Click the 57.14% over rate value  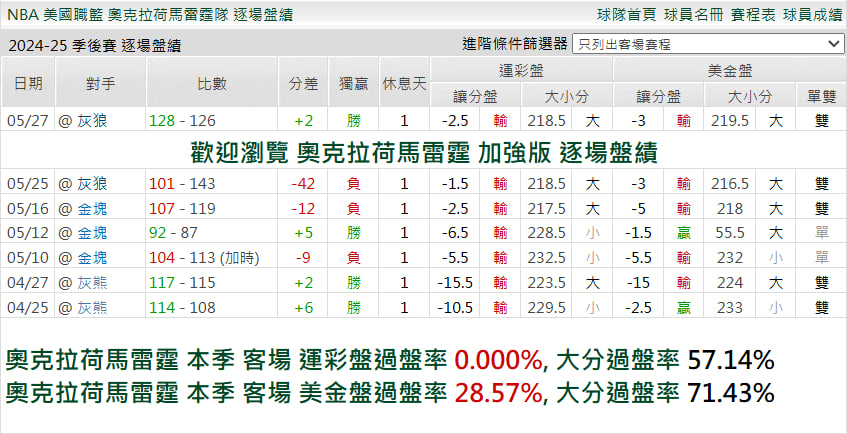(x=731, y=360)
